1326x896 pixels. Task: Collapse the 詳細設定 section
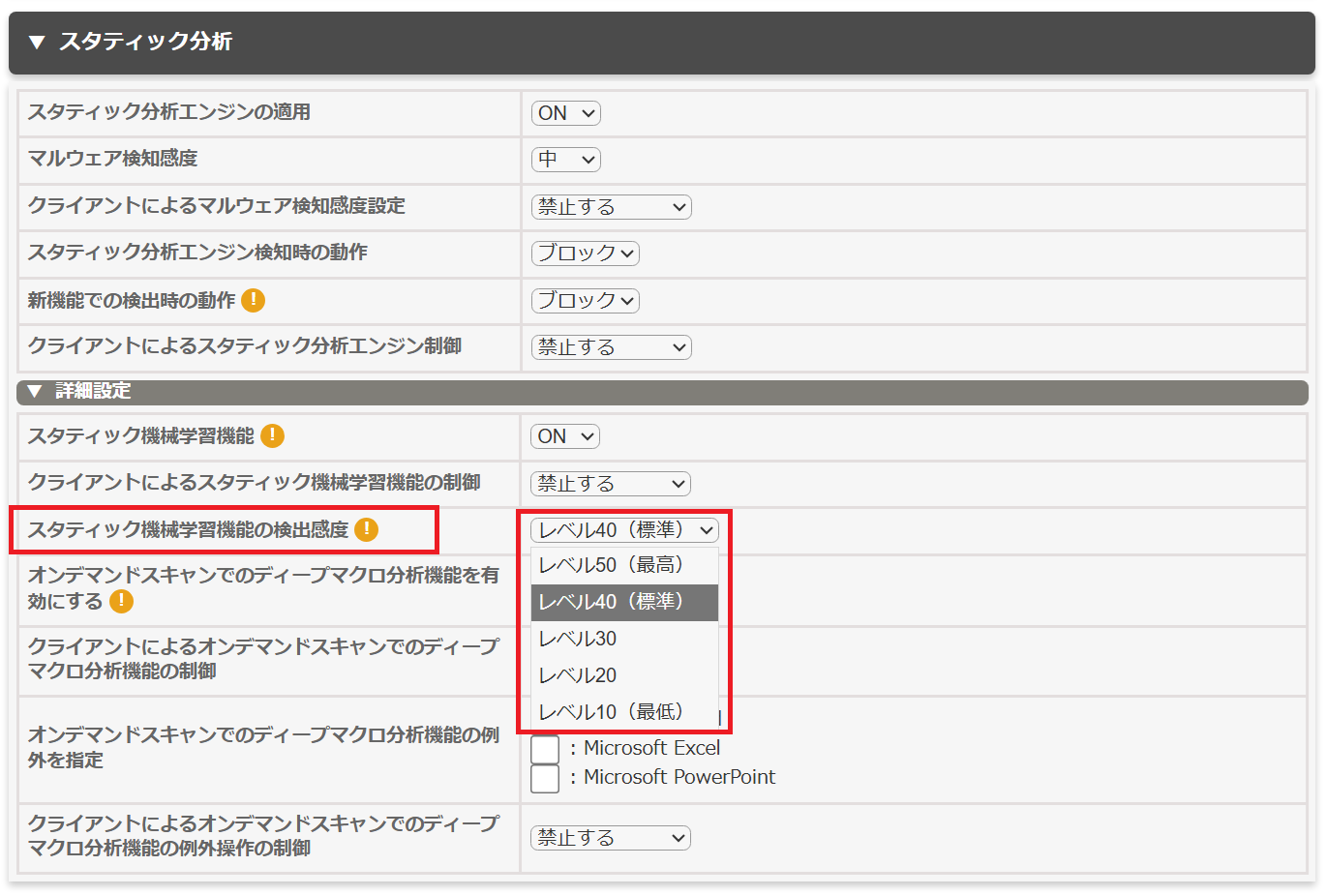coord(35,391)
